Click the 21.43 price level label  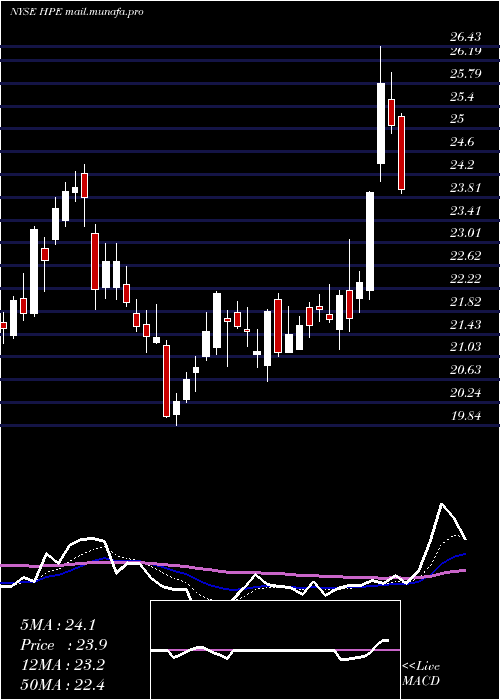(466, 325)
